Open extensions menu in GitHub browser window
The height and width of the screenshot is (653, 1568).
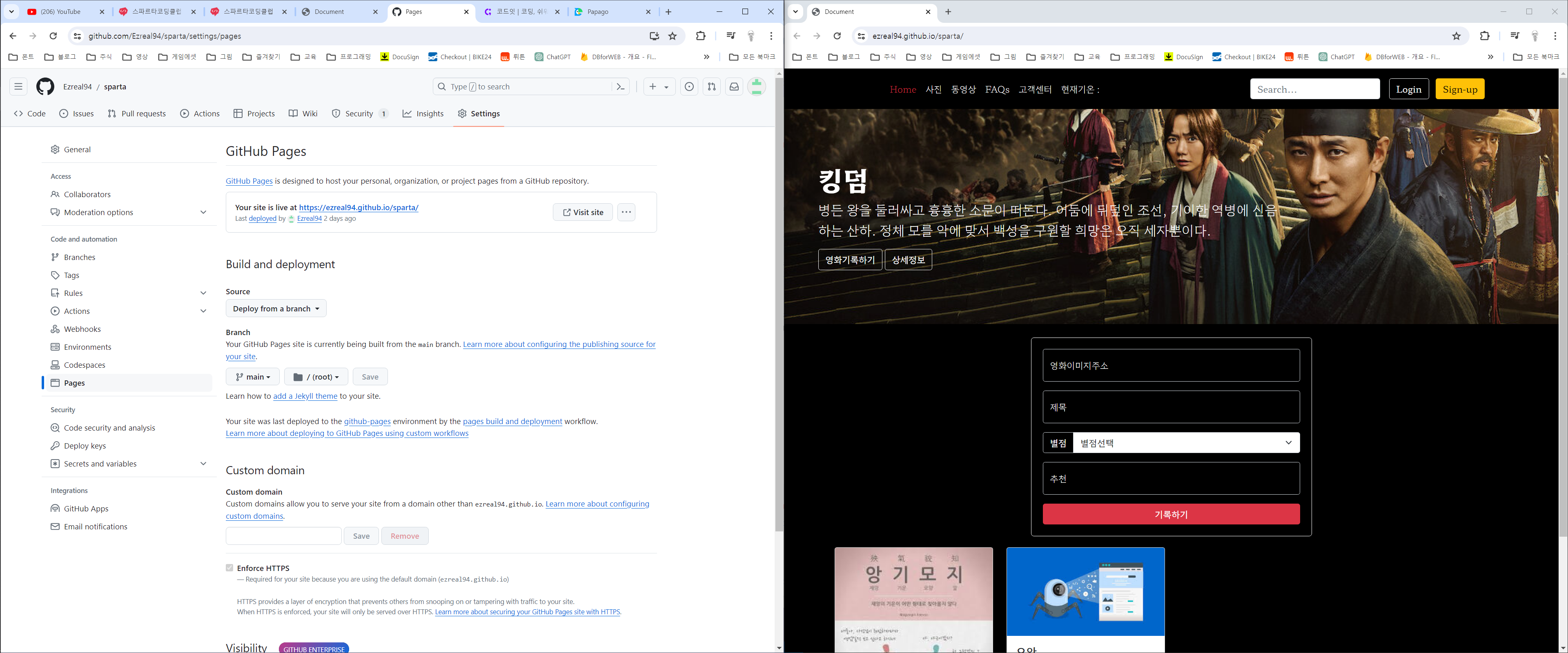pos(701,36)
